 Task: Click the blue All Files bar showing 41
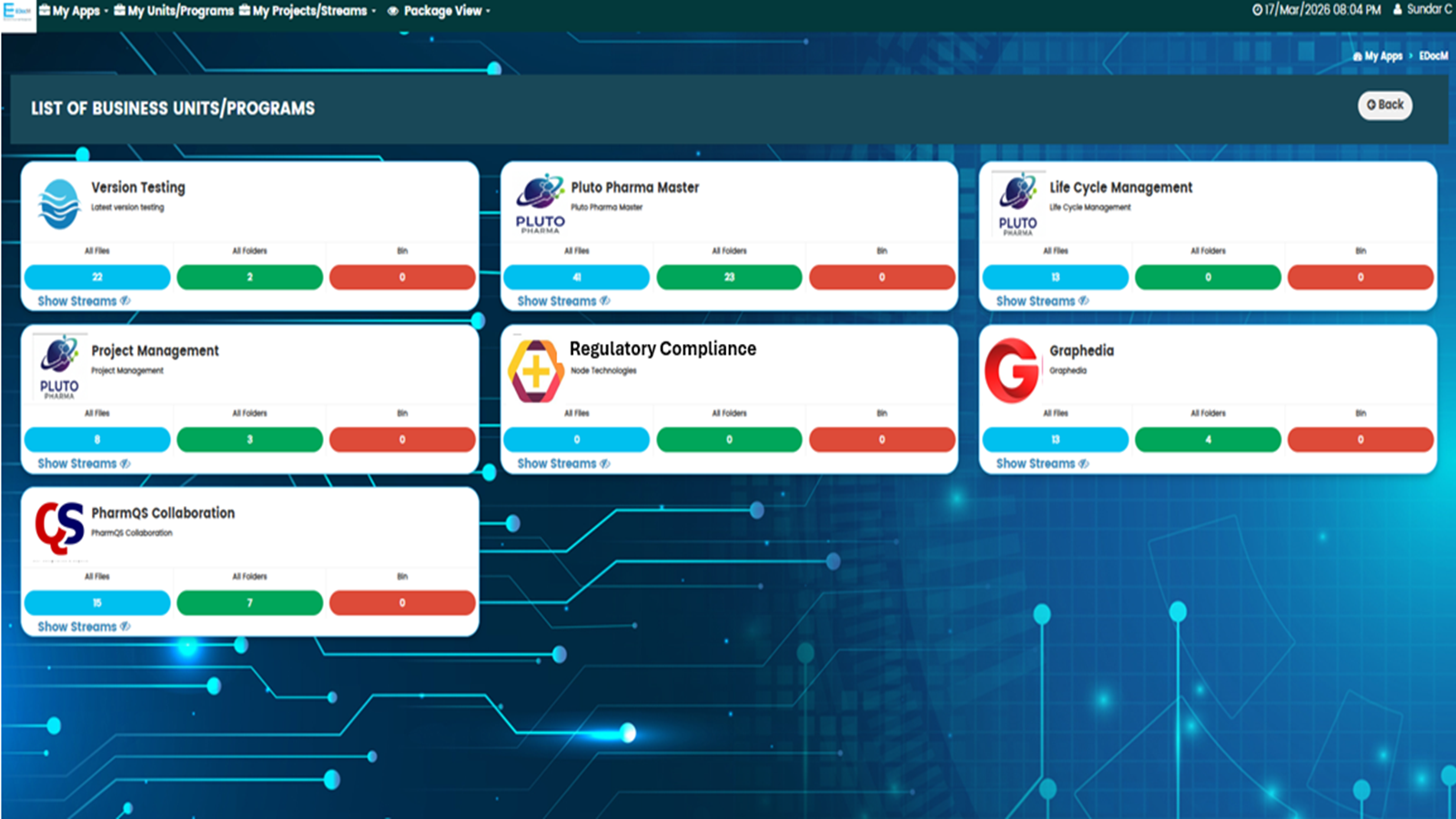576,278
